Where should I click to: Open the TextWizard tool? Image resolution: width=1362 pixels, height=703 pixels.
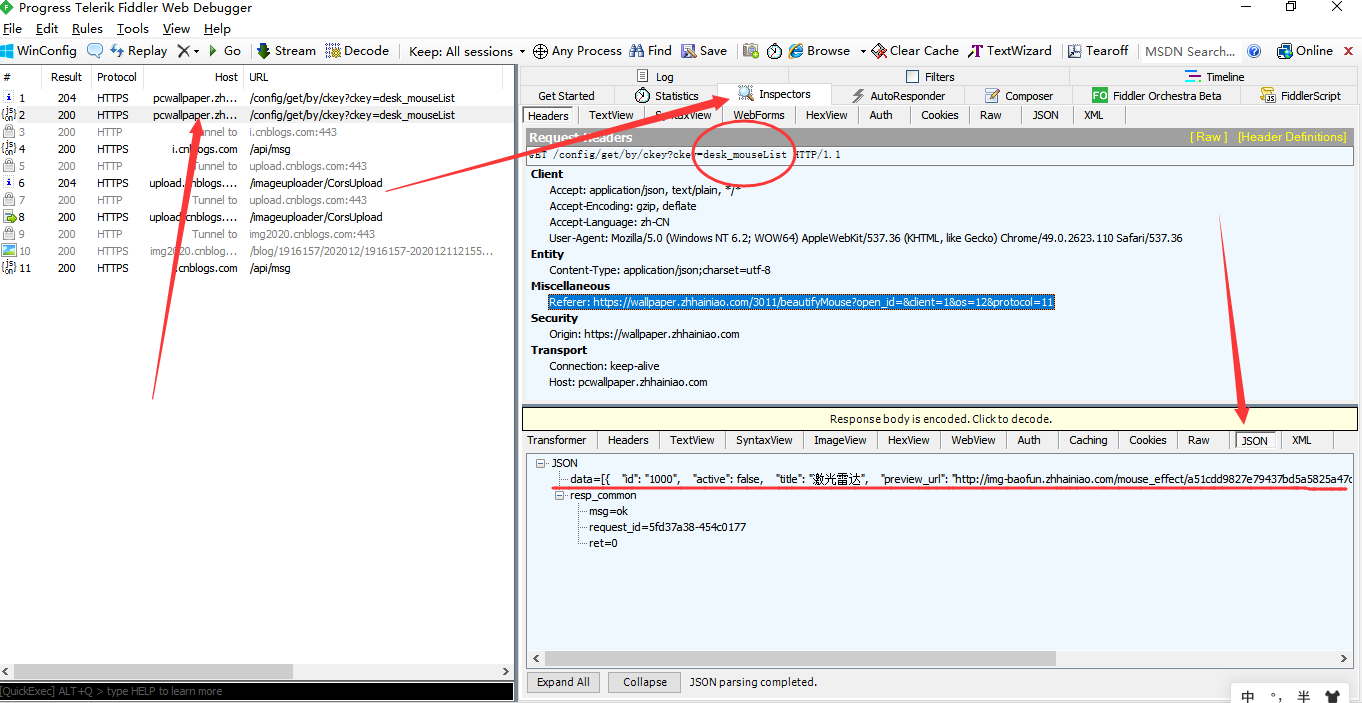1010,51
